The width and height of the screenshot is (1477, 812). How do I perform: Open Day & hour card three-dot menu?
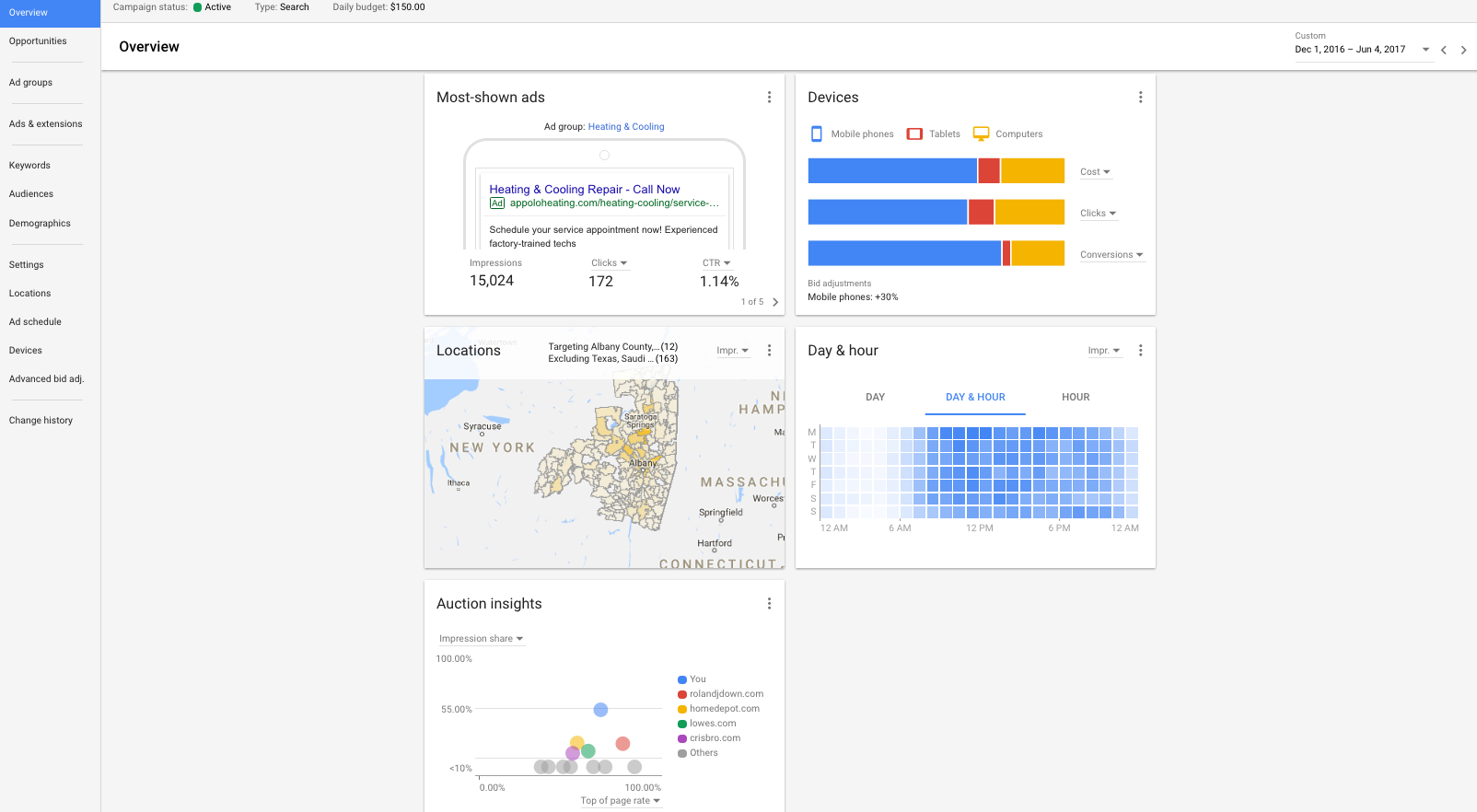tap(1140, 351)
